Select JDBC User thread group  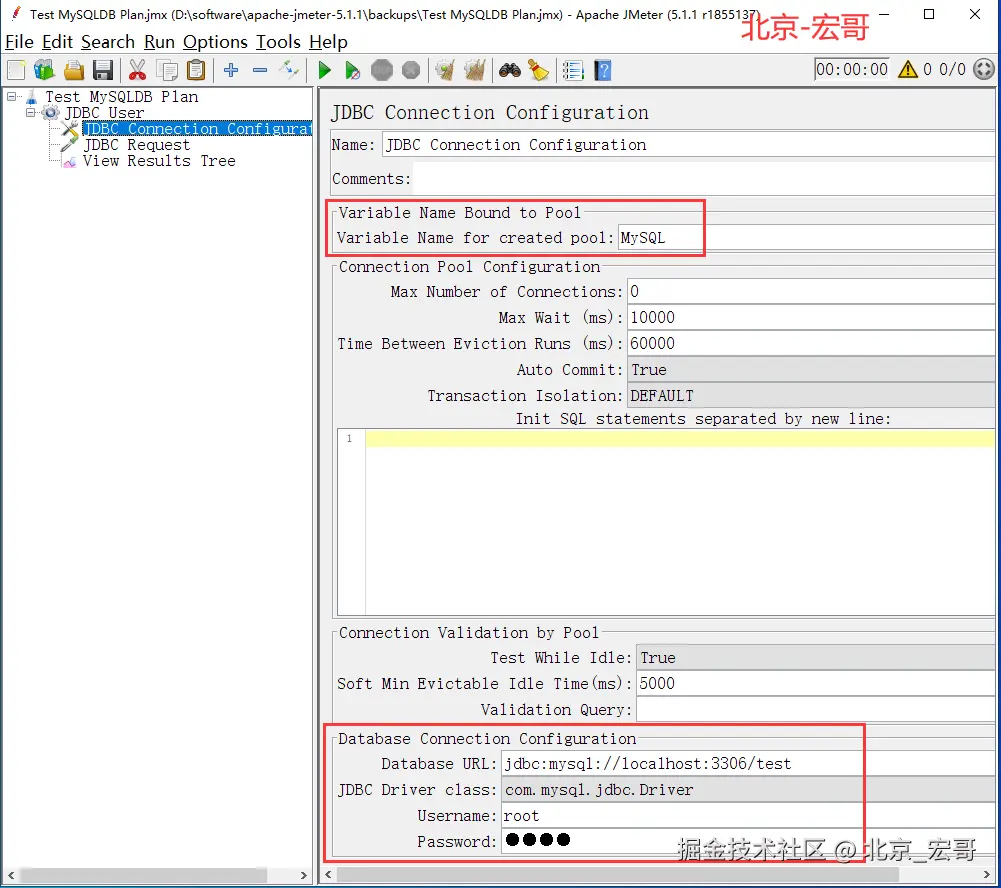click(104, 112)
